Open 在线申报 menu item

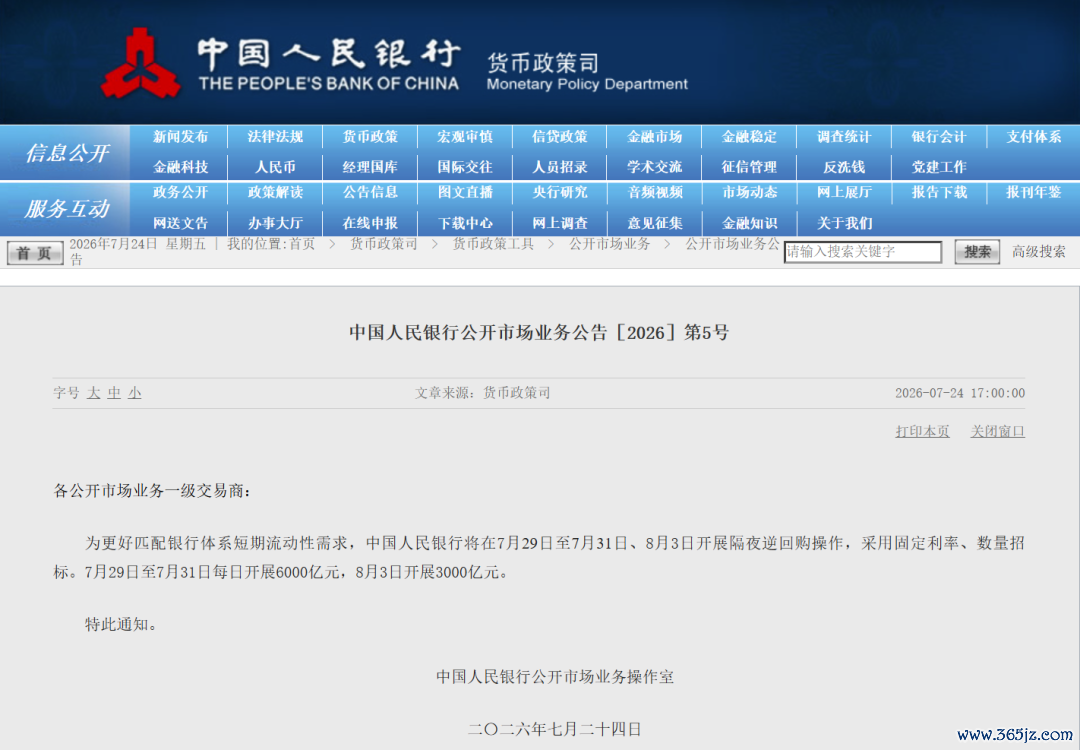pyautogui.click(x=371, y=224)
